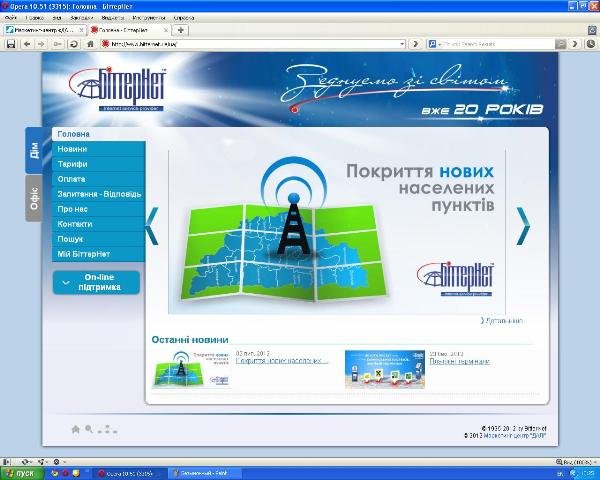Open the Инструменты menu

[x=149, y=18]
